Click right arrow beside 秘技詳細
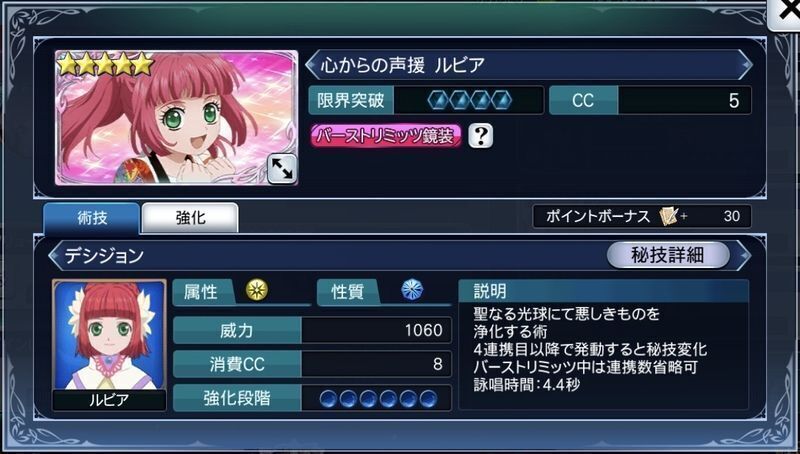This screenshot has height=454, width=800. pos(744,255)
